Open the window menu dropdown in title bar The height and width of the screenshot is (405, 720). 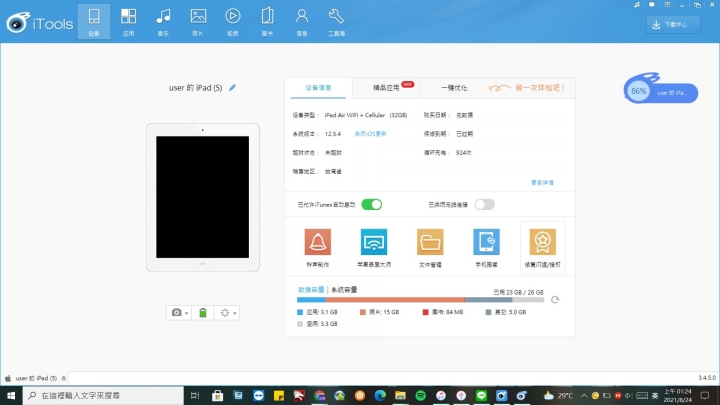652,5
